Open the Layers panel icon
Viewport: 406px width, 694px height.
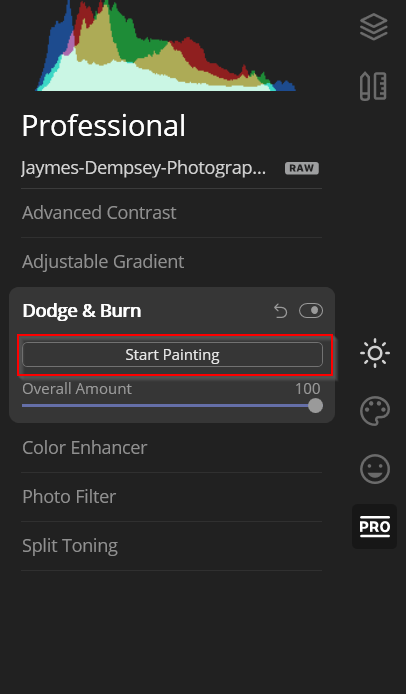[x=374, y=27]
